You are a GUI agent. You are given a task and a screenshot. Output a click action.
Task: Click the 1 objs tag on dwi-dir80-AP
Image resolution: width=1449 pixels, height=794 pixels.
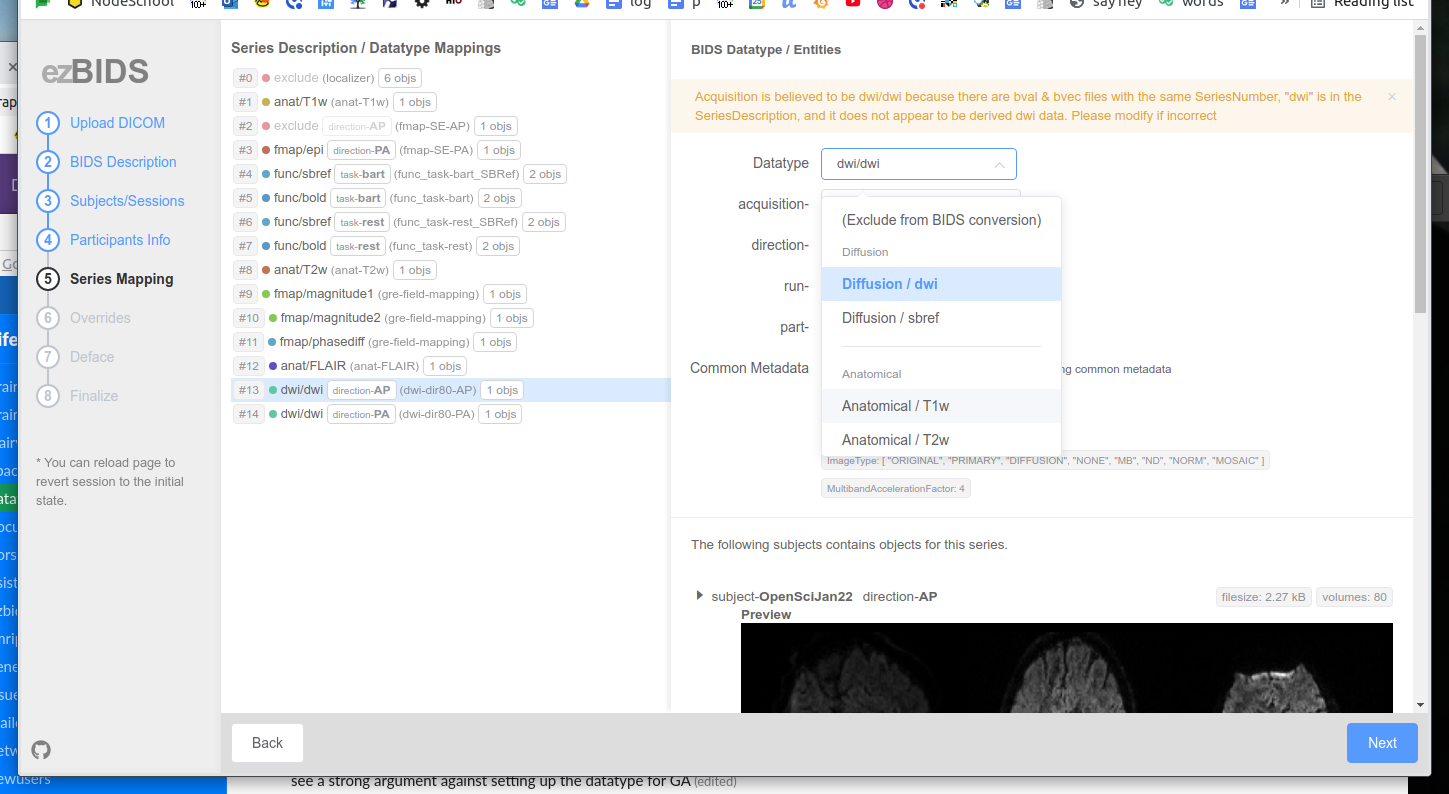pyautogui.click(x=501, y=389)
